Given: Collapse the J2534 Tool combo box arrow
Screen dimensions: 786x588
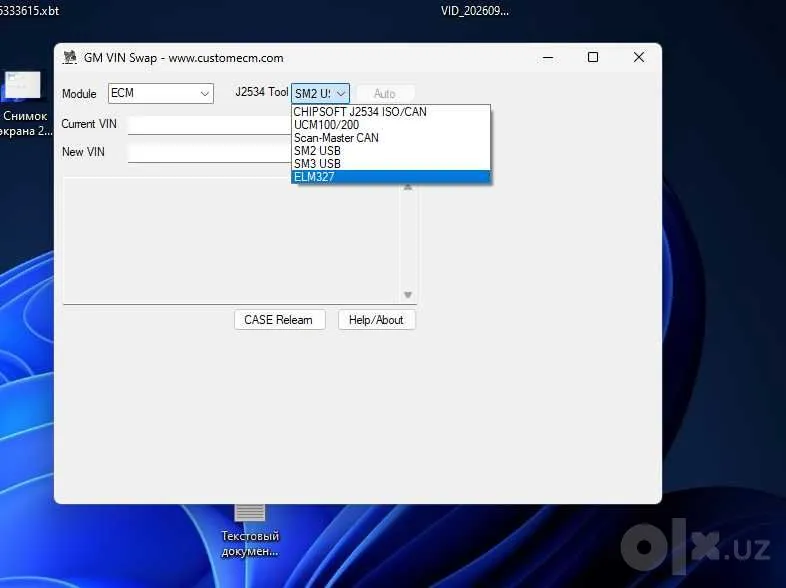Looking at the screenshot, I should 341,93.
